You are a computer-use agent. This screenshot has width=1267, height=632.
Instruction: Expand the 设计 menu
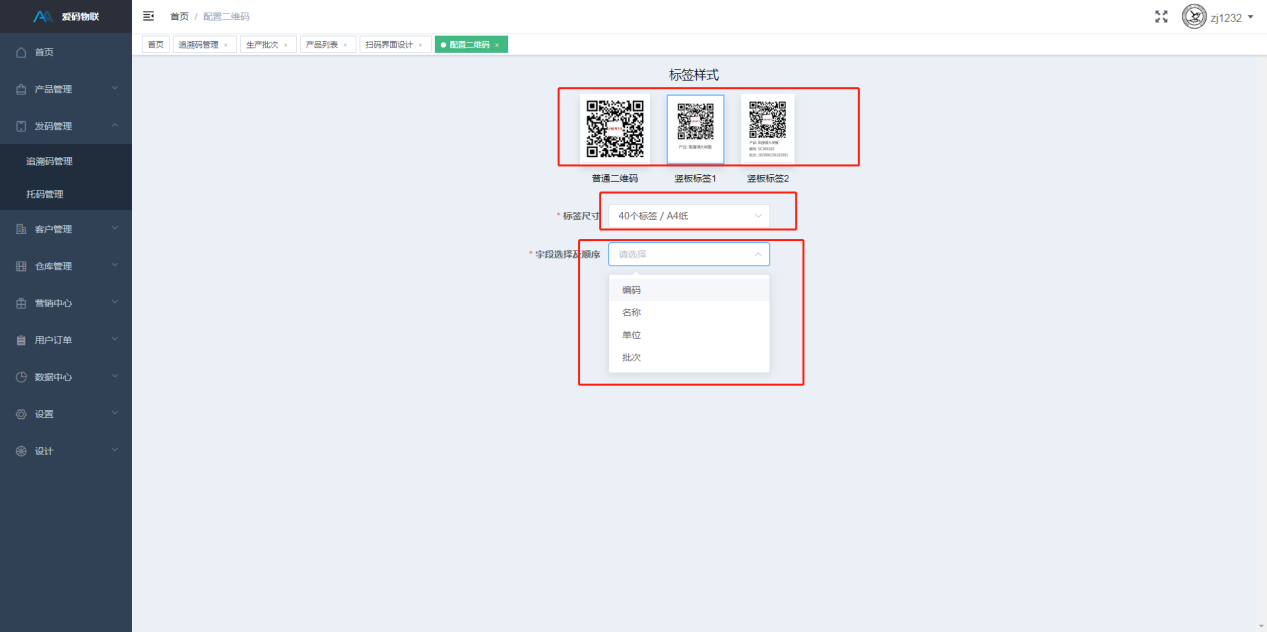coord(115,451)
